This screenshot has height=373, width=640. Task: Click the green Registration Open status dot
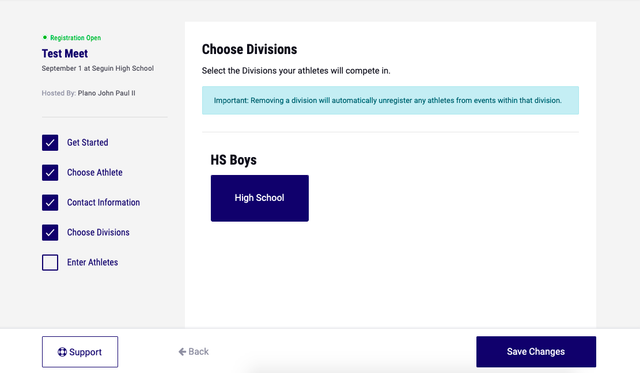point(45,38)
